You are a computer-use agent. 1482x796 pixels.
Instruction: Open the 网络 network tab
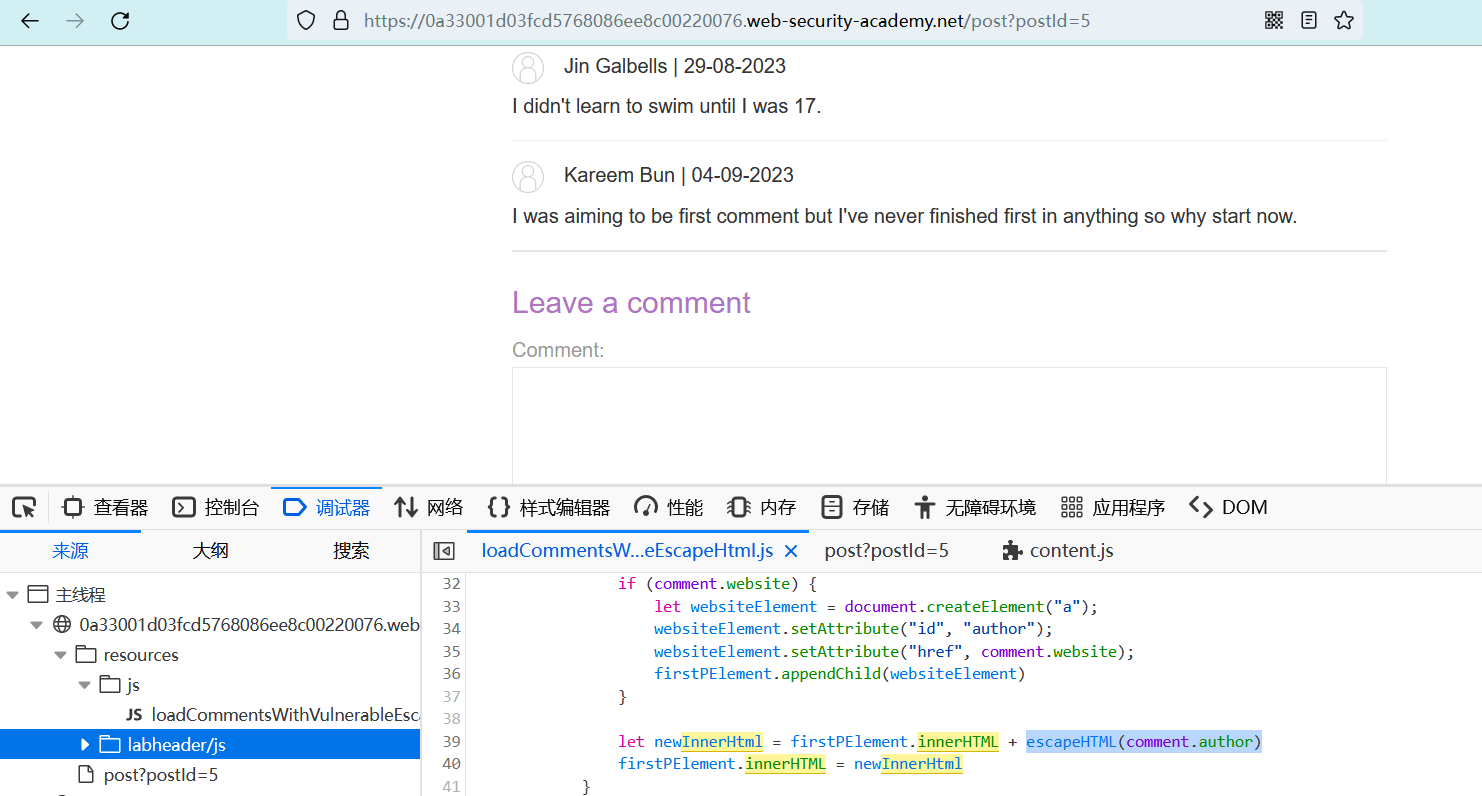tap(429, 507)
